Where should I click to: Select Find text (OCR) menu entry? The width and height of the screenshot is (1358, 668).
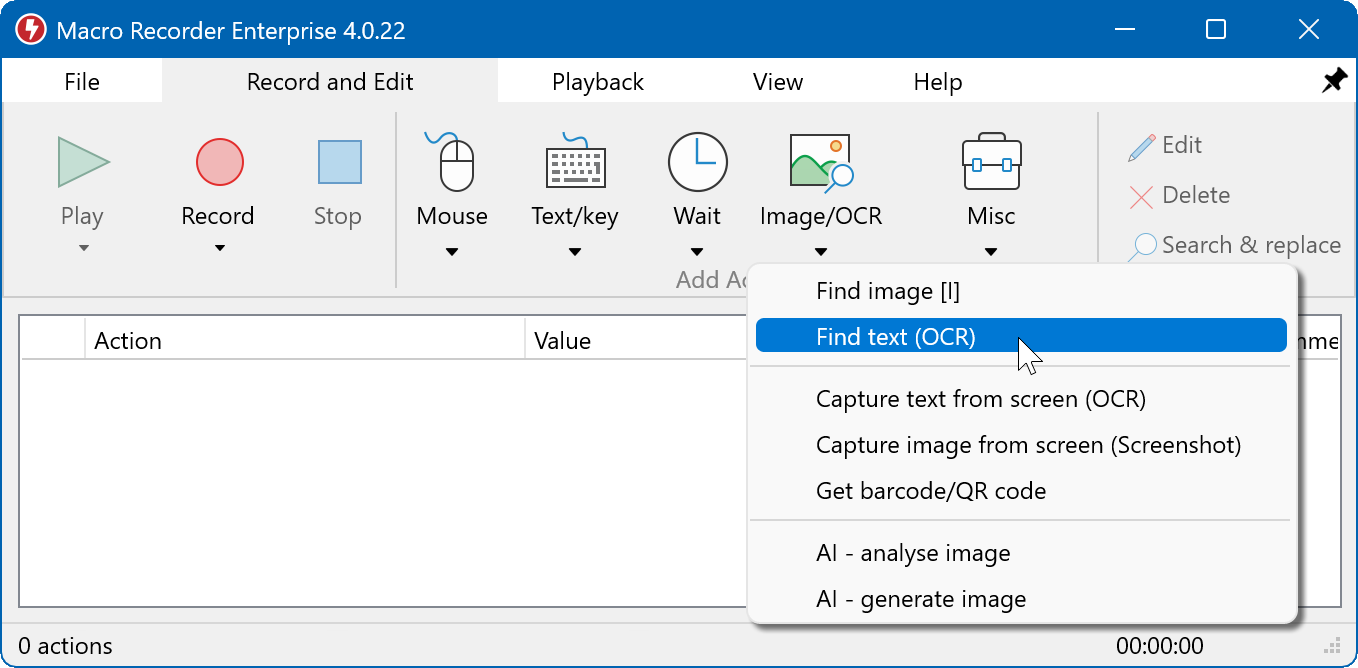point(897,336)
